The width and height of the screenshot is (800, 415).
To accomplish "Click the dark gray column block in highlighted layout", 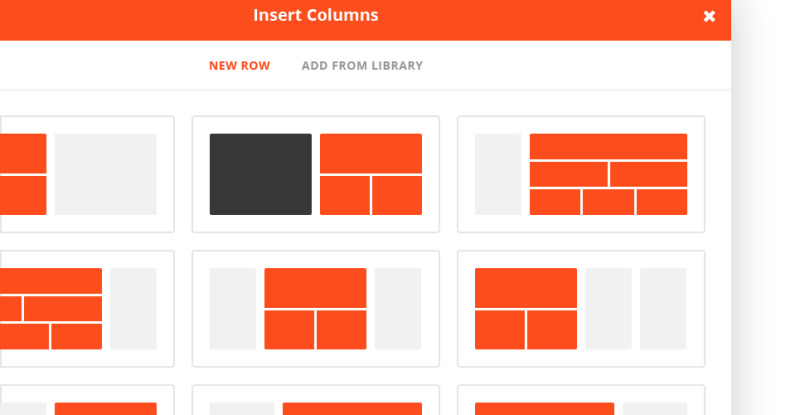I will (261, 174).
